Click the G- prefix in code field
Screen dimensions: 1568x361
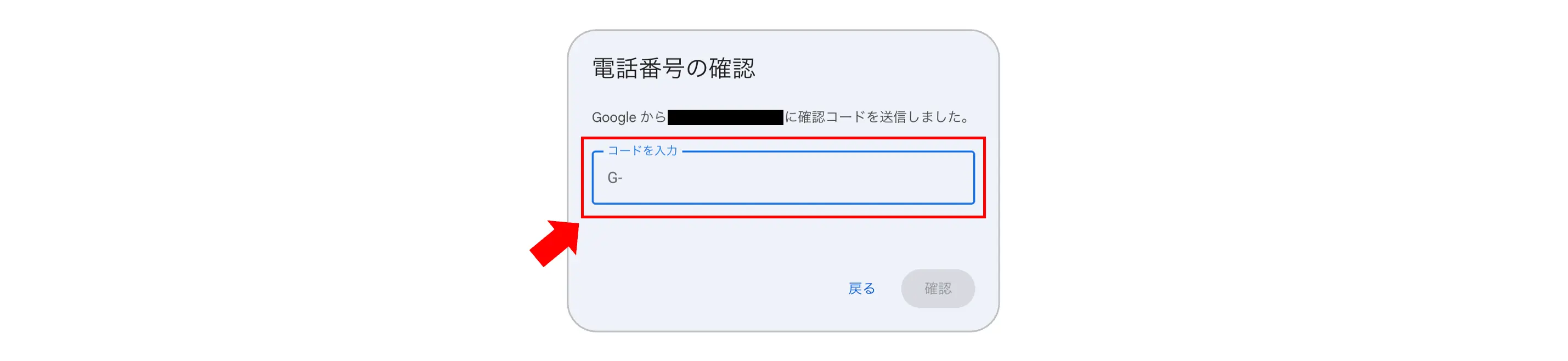pyautogui.click(x=614, y=178)
